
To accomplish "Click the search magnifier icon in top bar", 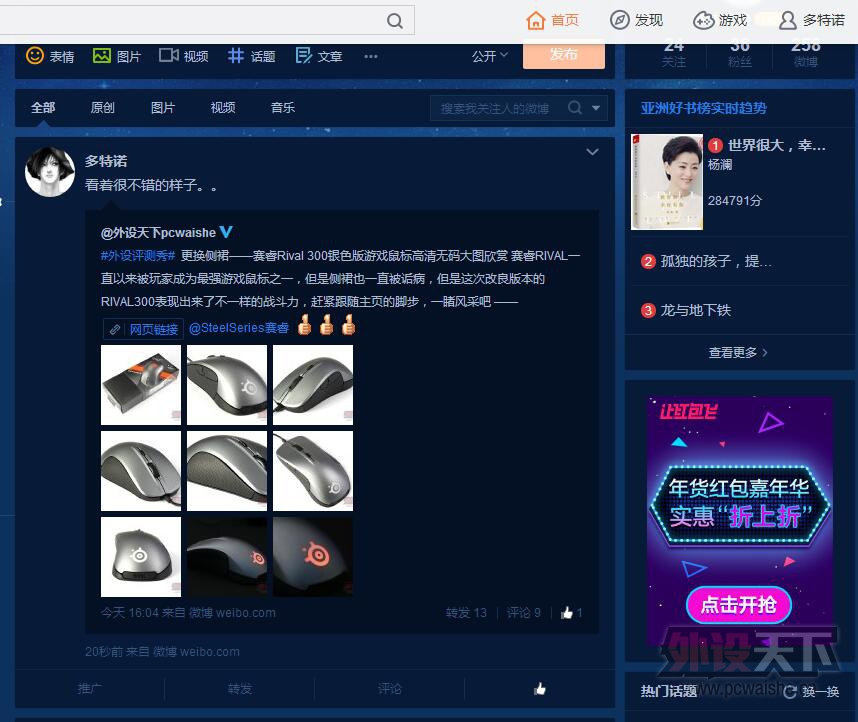I will (395, 21).
